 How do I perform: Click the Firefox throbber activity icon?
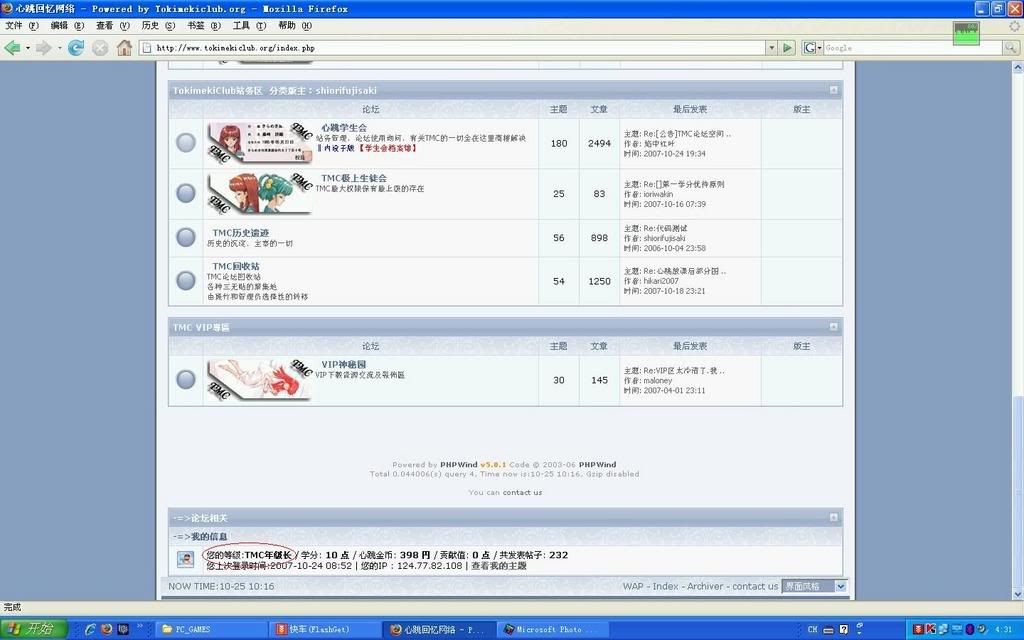[1014, 26]
